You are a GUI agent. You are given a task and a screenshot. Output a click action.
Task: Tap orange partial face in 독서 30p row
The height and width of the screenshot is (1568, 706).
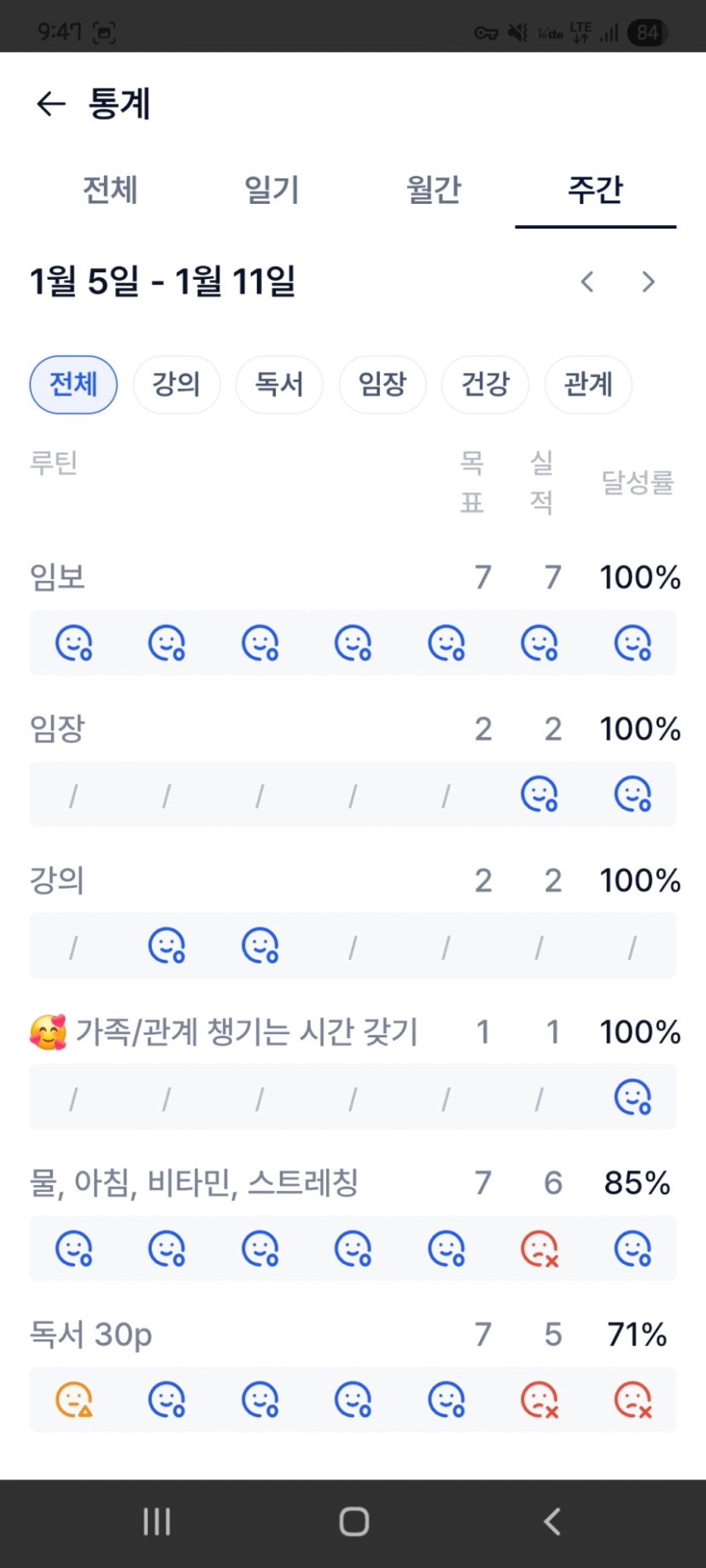(74, 1400)
